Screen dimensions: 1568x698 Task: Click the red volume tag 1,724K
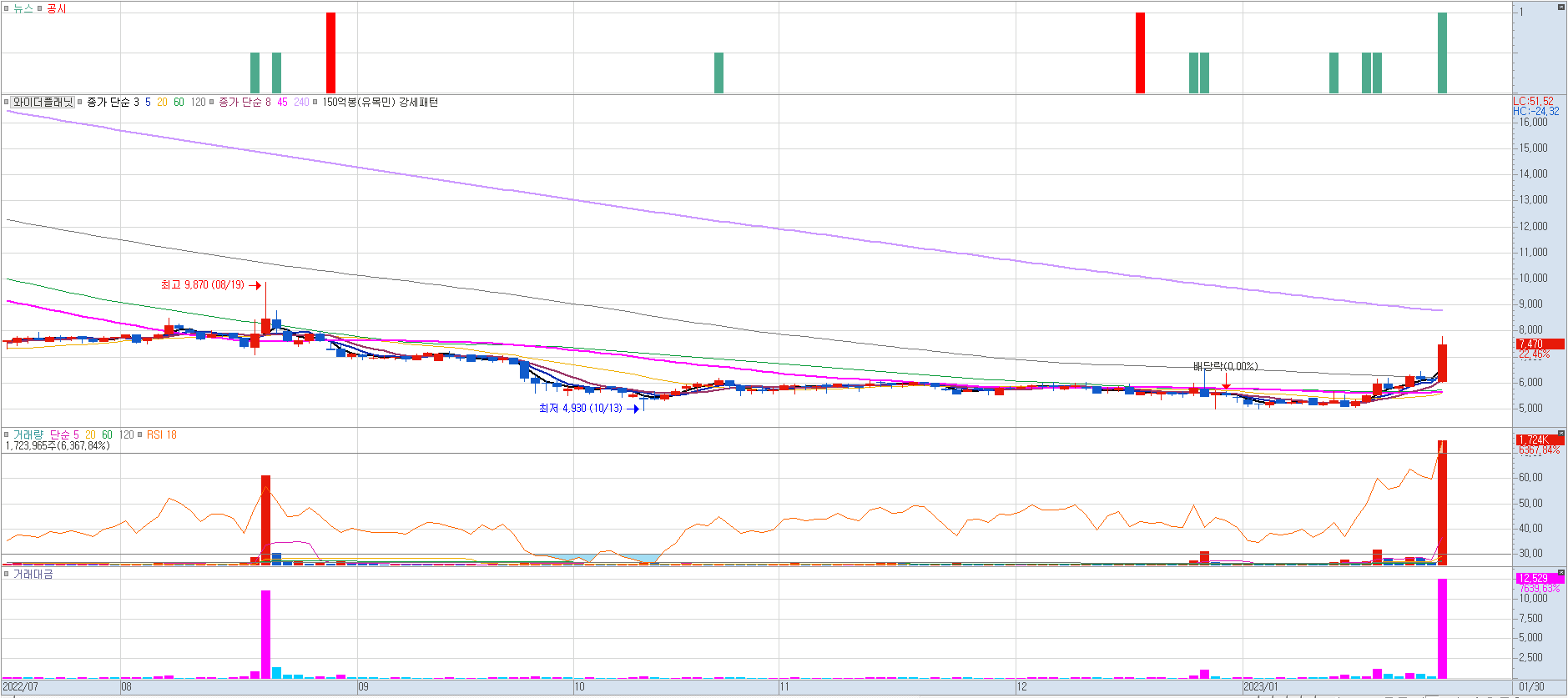click(1540, 439)
